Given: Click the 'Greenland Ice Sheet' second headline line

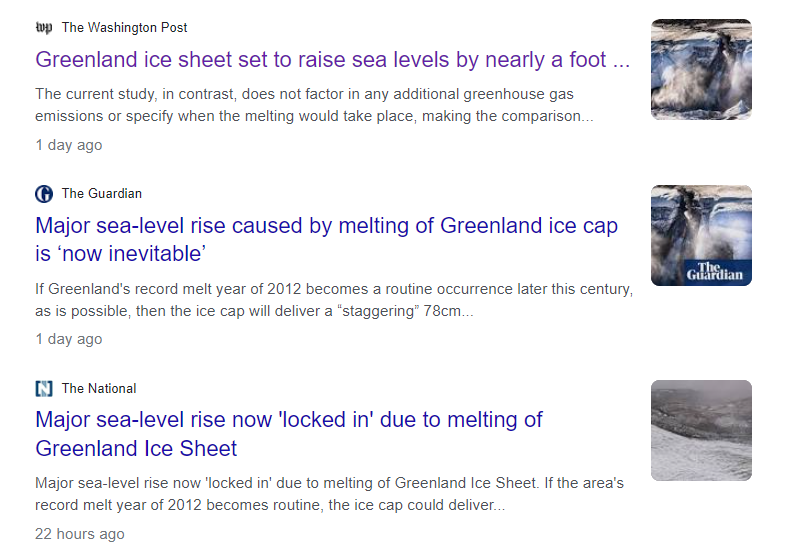Looking at the screenshot, I should tap(136, 448).
